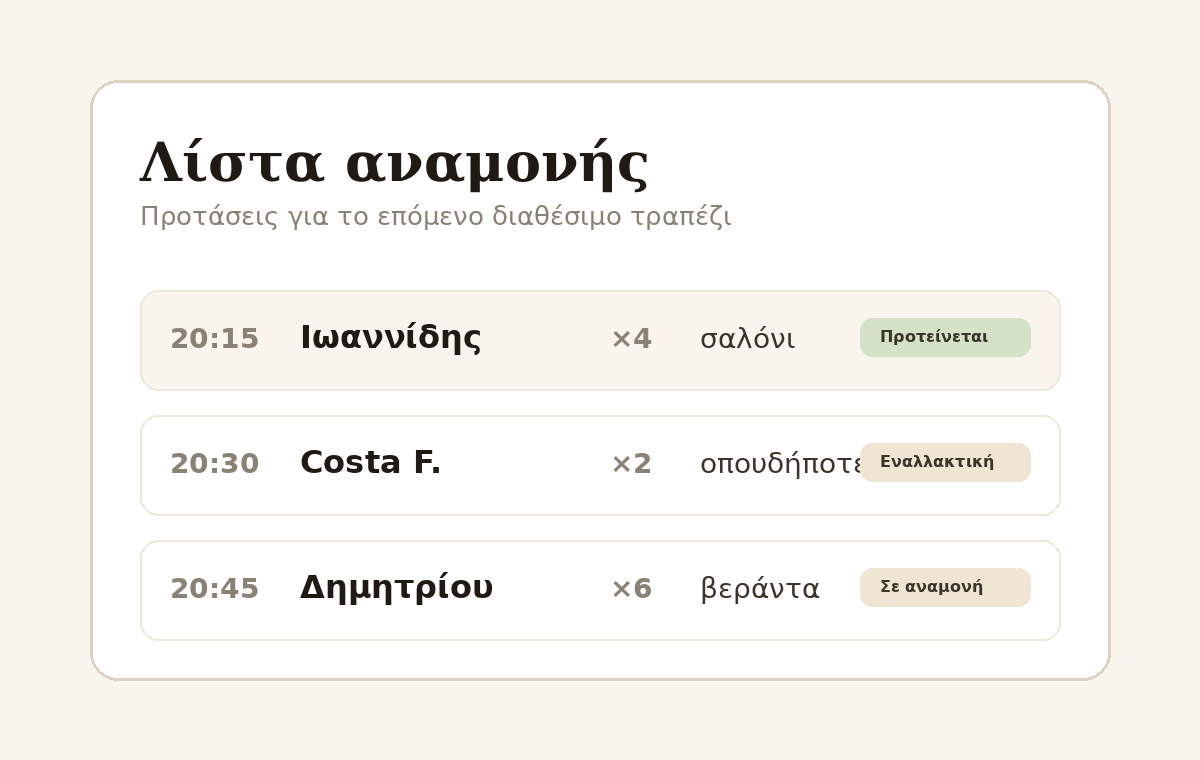The image size is (1200, 760).
Task: Click the 'Λίστα αναμονής' heading
Action: [x=395, y=164]
